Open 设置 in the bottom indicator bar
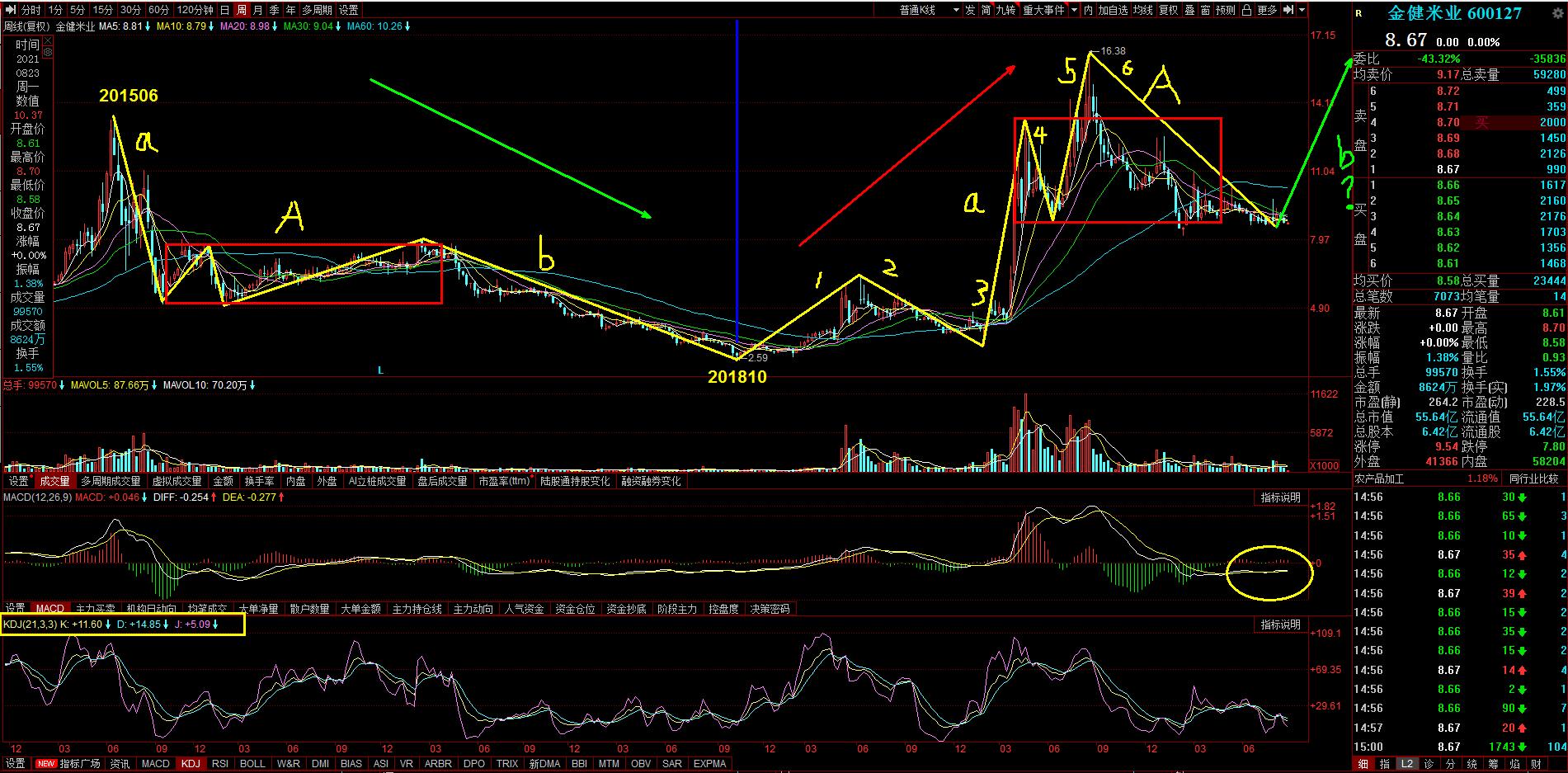 pyautogui.click(x=15, y=764)
